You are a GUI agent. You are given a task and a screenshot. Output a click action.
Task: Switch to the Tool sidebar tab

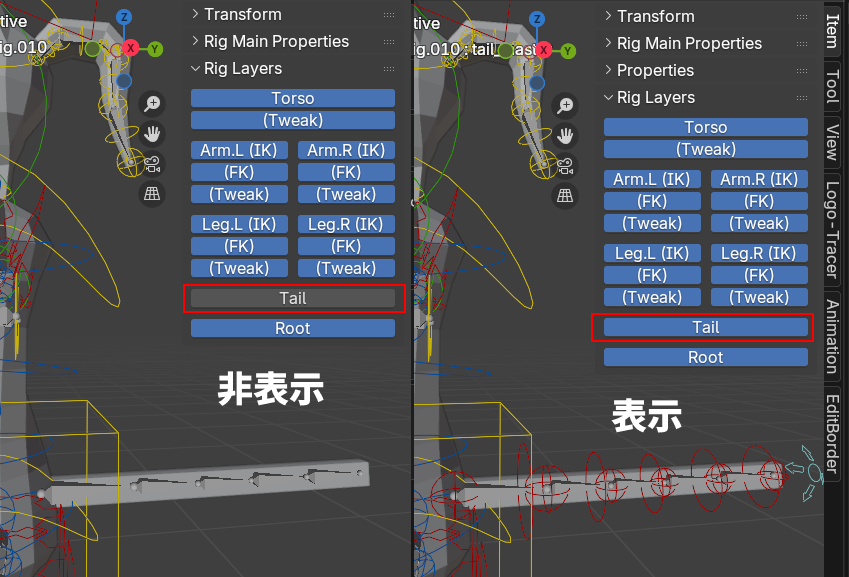(x=832, y=86)
